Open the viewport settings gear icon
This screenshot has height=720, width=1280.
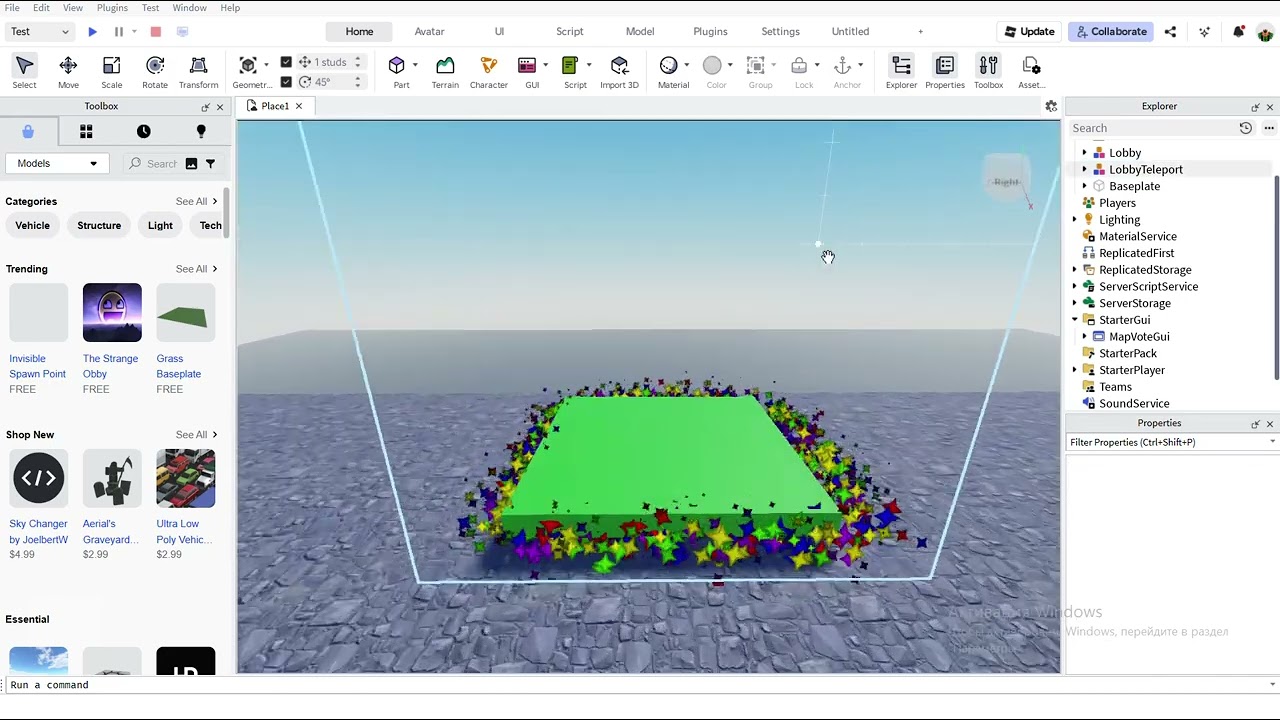(x=1051, y=106)
